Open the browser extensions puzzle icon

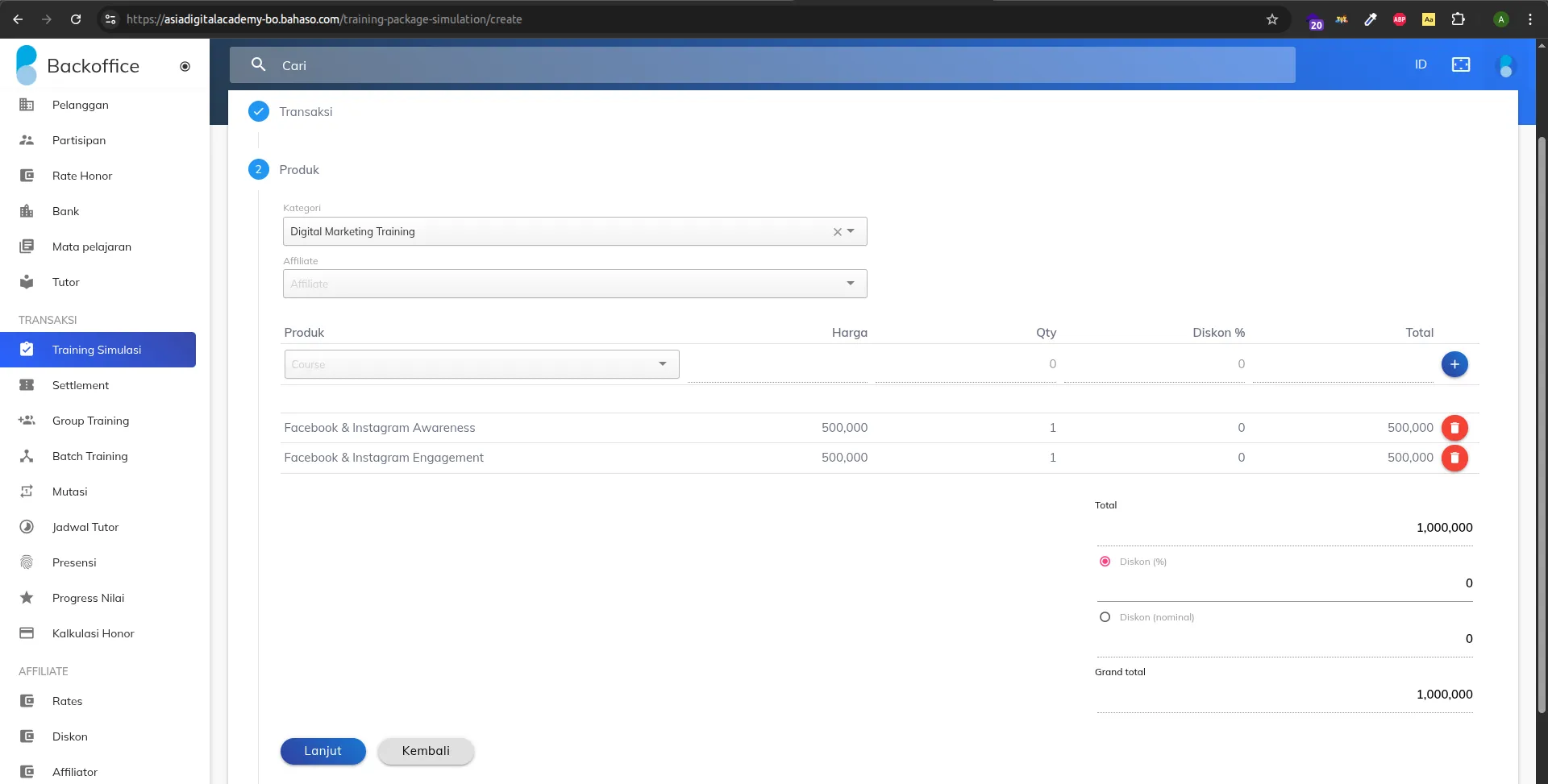(x=1458, y=19)
